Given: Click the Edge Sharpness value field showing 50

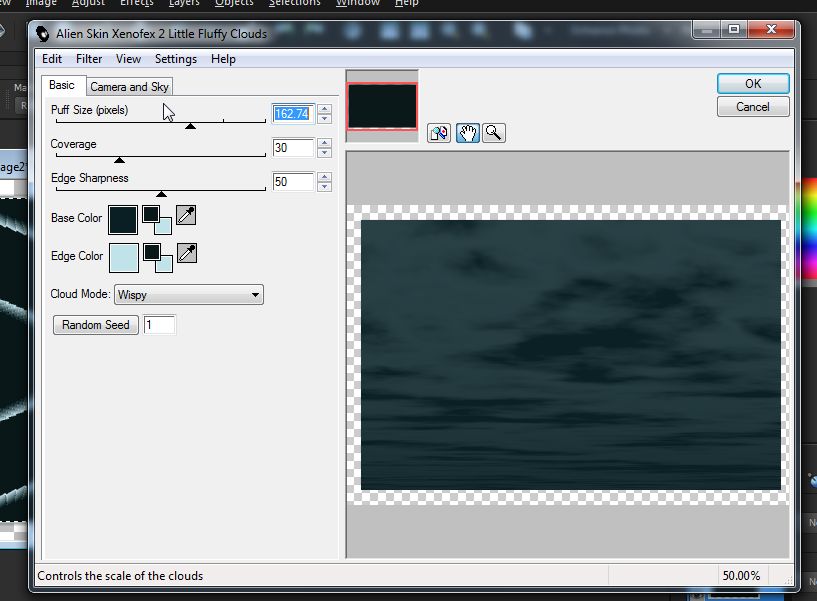Looking at the screenshot, I should [293, 182].
